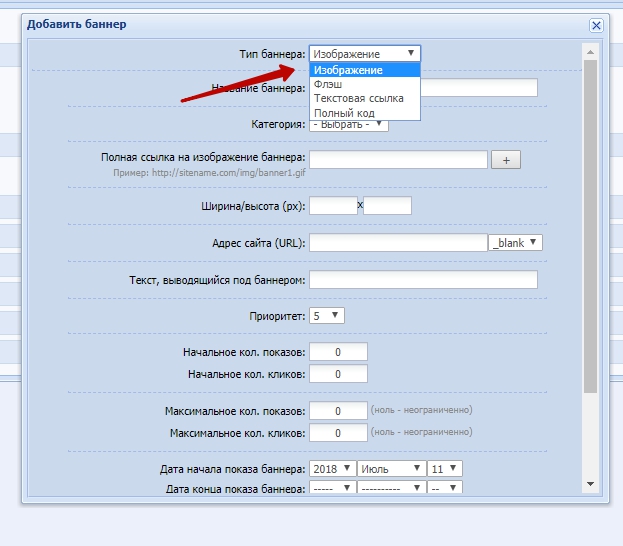Select Флэш from banner type list
623x546 pixels.
328,85
